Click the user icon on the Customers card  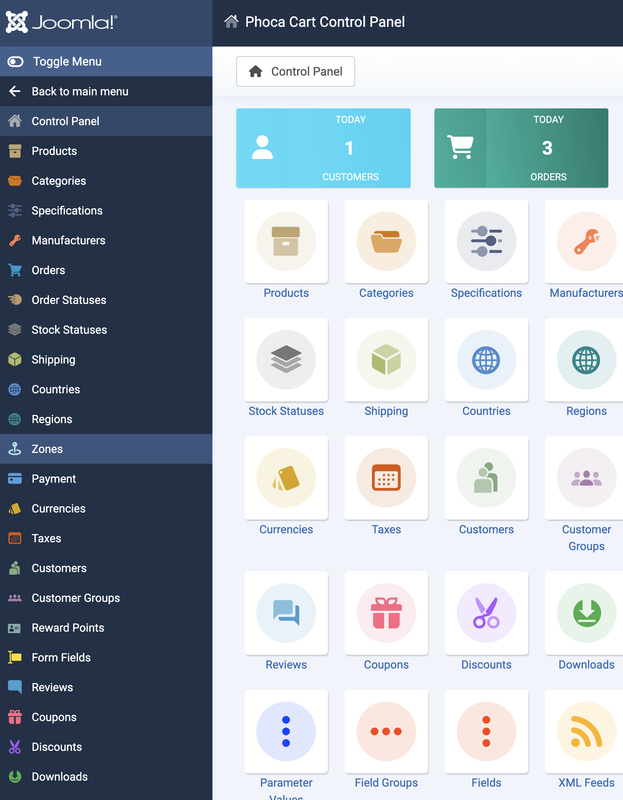tap(262, 147)
